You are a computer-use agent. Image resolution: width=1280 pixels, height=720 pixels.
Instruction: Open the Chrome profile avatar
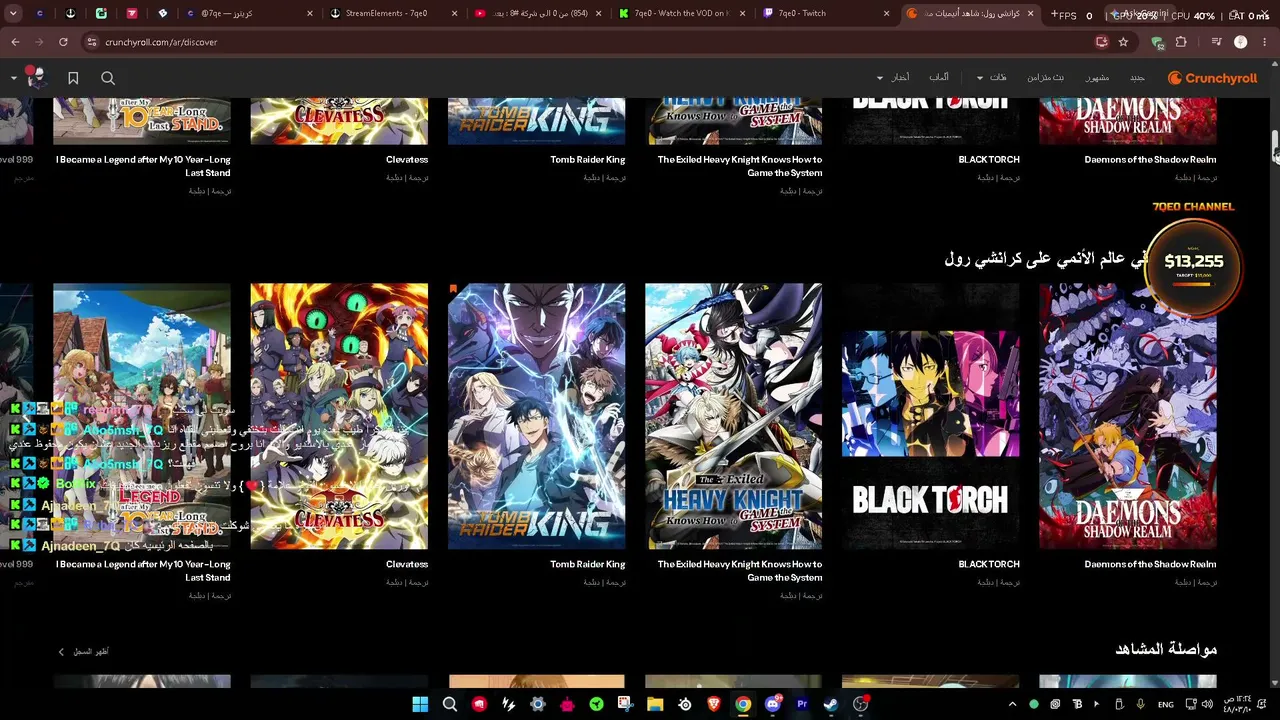[x=1241, y=42]
